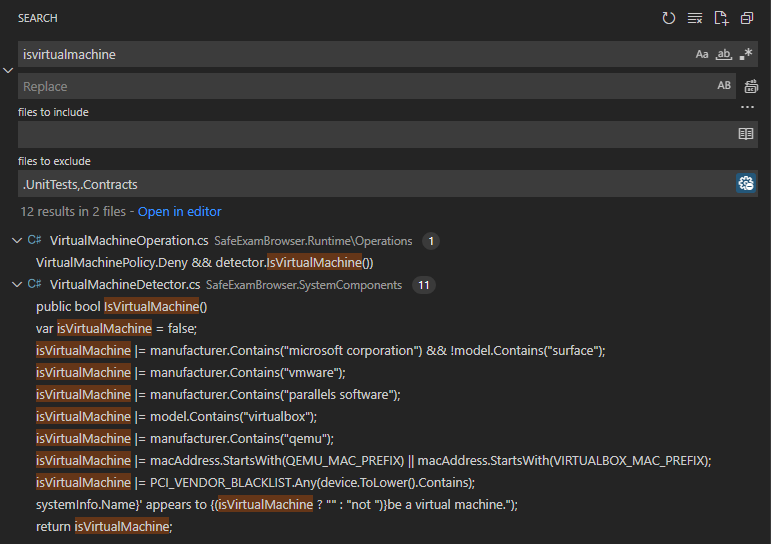
Task: Click the Replace All icon
Action: [751, 86]
